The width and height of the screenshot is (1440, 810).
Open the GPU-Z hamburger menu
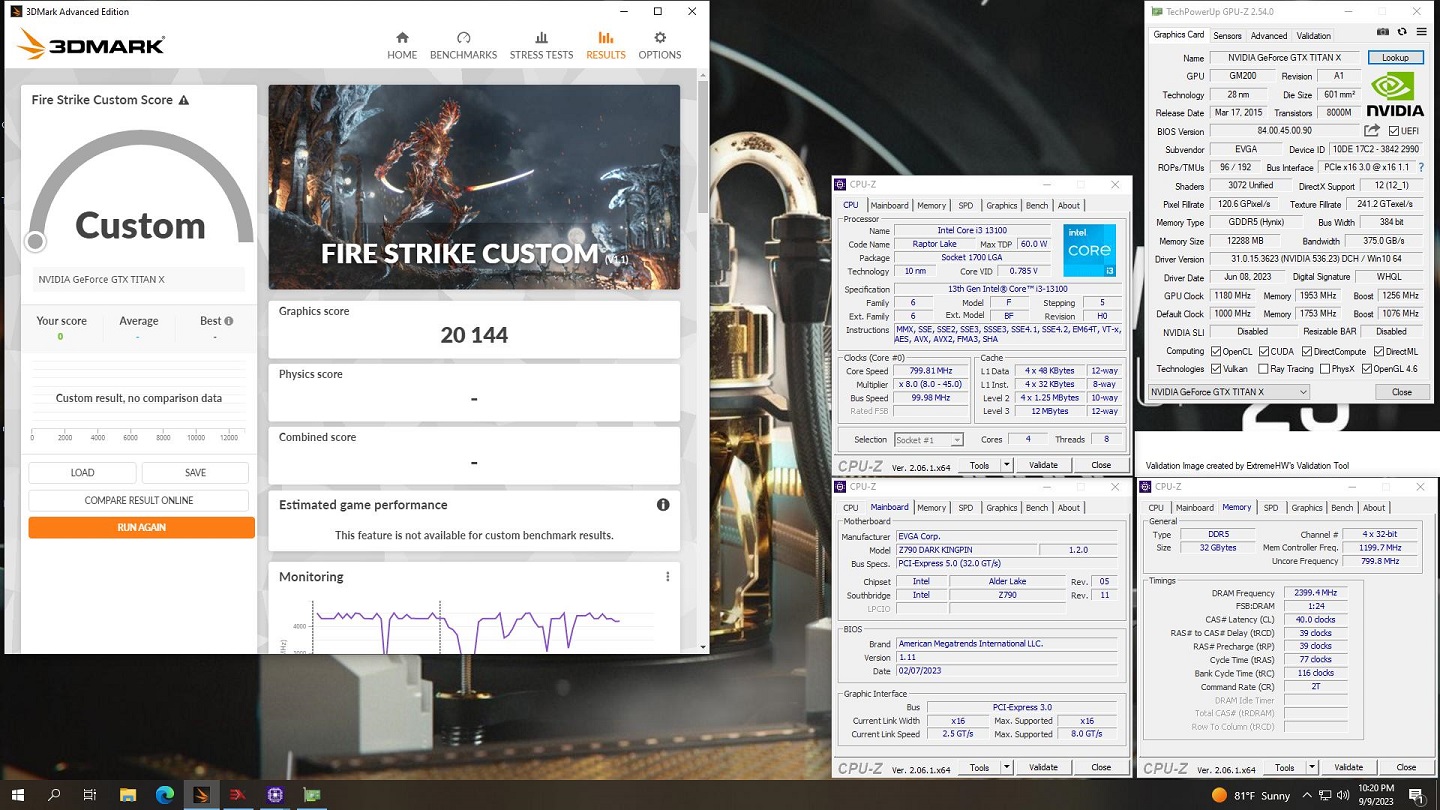(x=1420, y=33)
